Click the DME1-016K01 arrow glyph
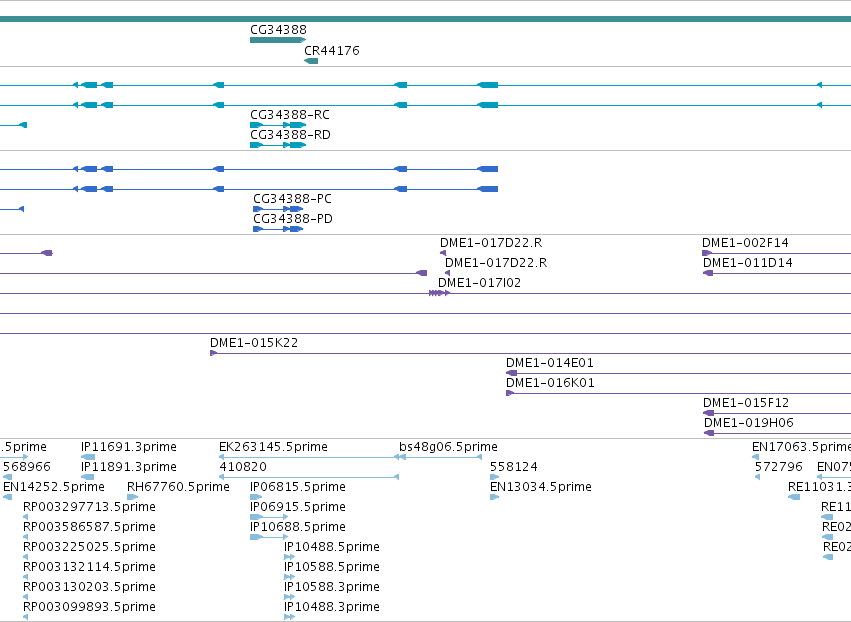This screenshot has width=851, height=622. (x=510, y=393)
